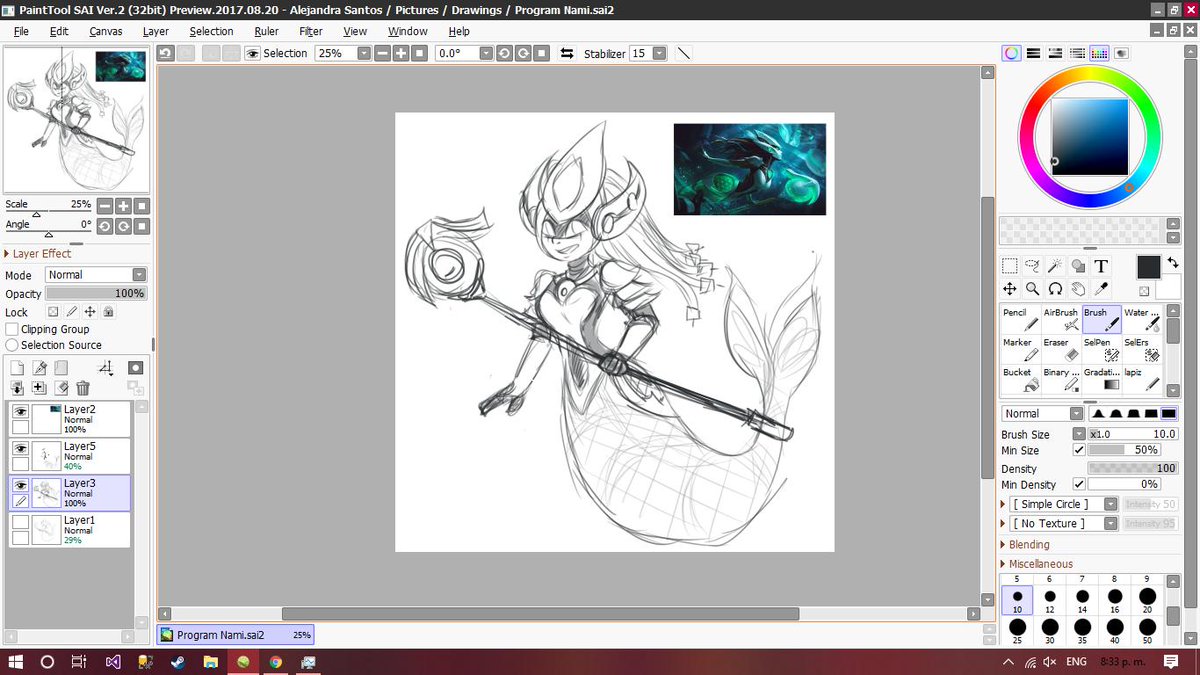Open the File menu

pos(21,31)
